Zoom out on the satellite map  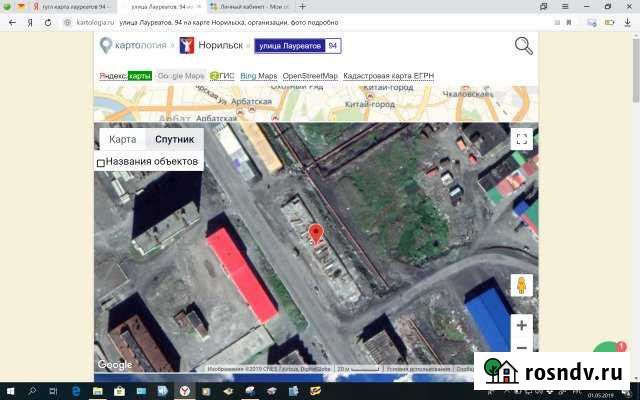coord(522,346)
